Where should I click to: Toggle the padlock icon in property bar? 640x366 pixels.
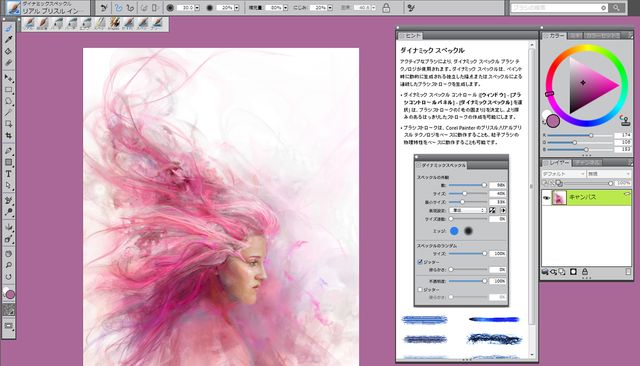click(386, 8)
